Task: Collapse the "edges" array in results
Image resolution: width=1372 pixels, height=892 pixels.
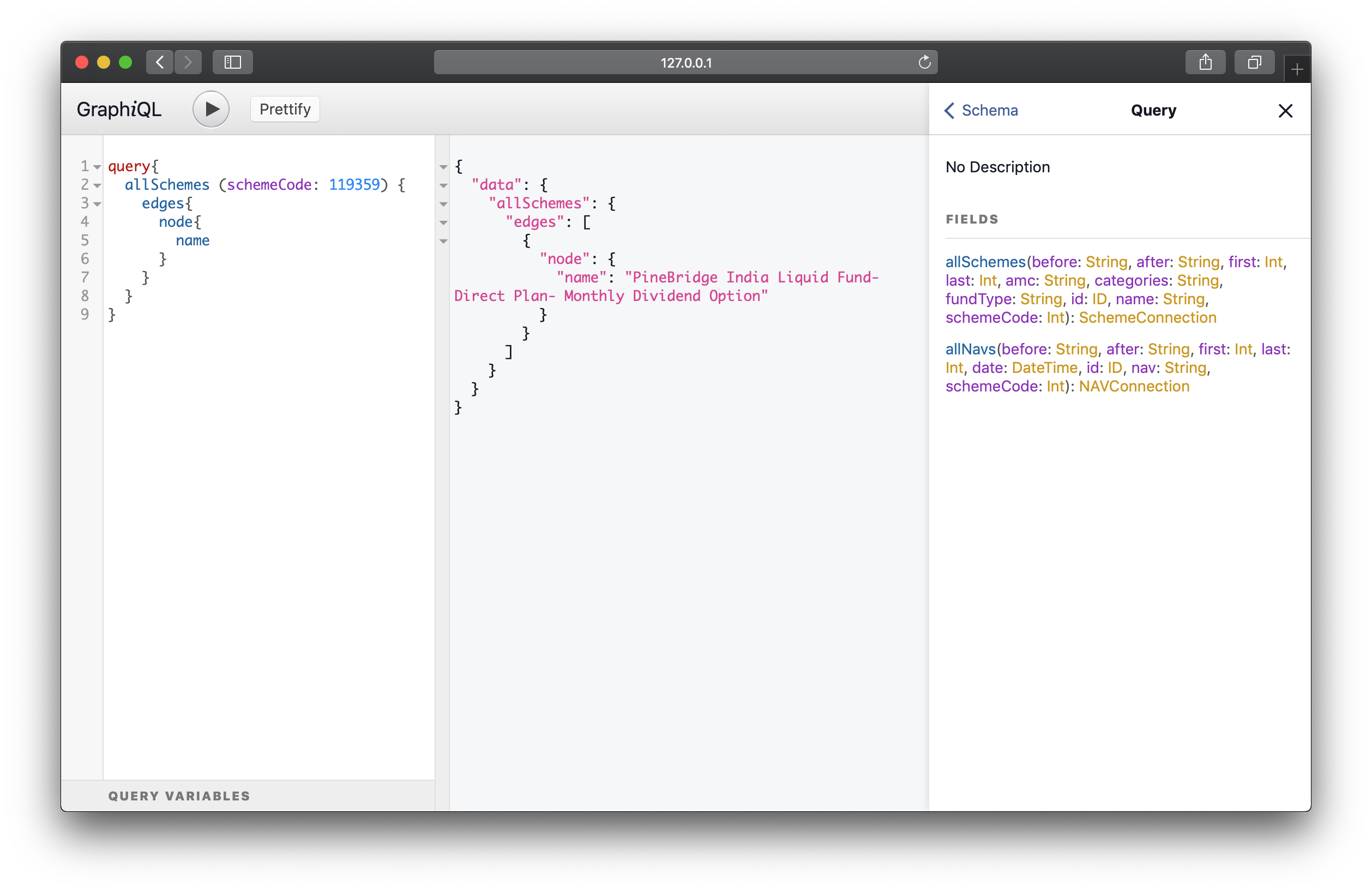Action: (x=443, y=222)
